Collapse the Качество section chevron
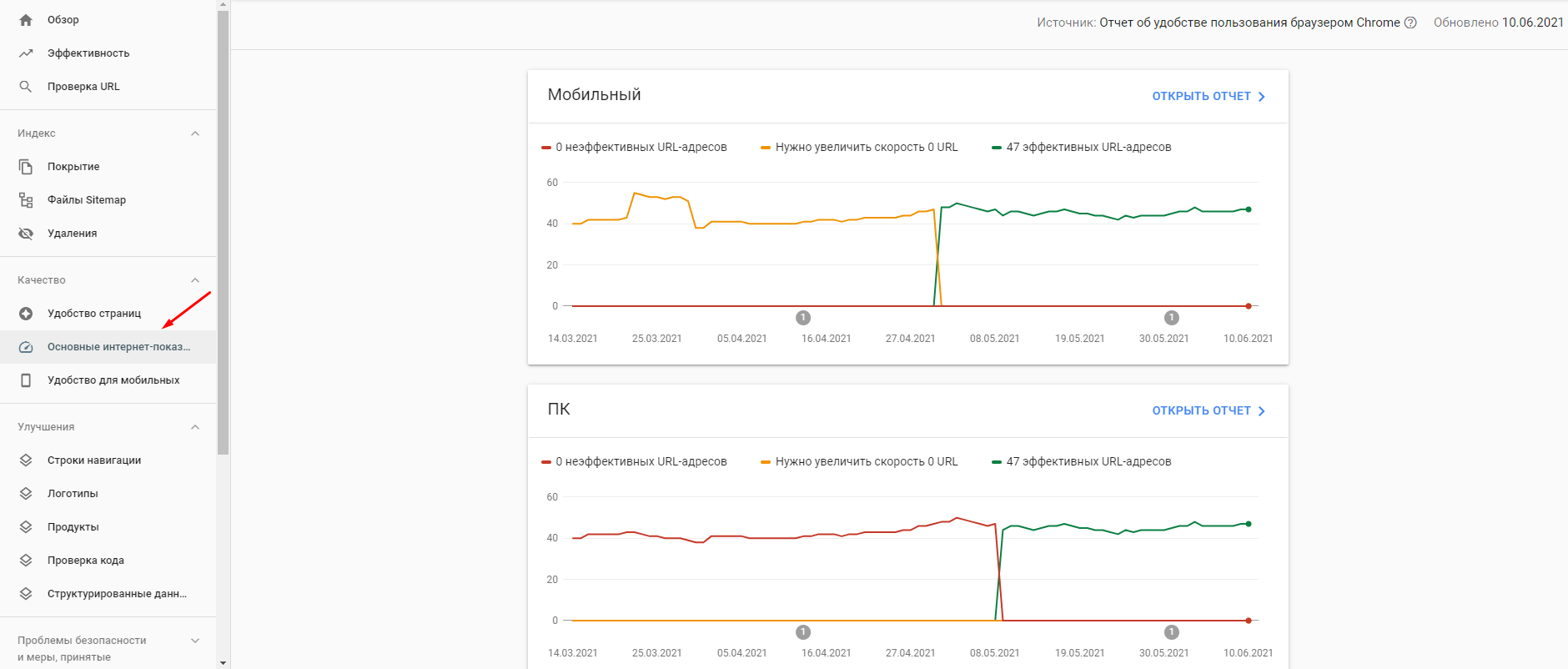Image resolution: width=1568 pixels, height=669 pixels. [x=195, y=280]
